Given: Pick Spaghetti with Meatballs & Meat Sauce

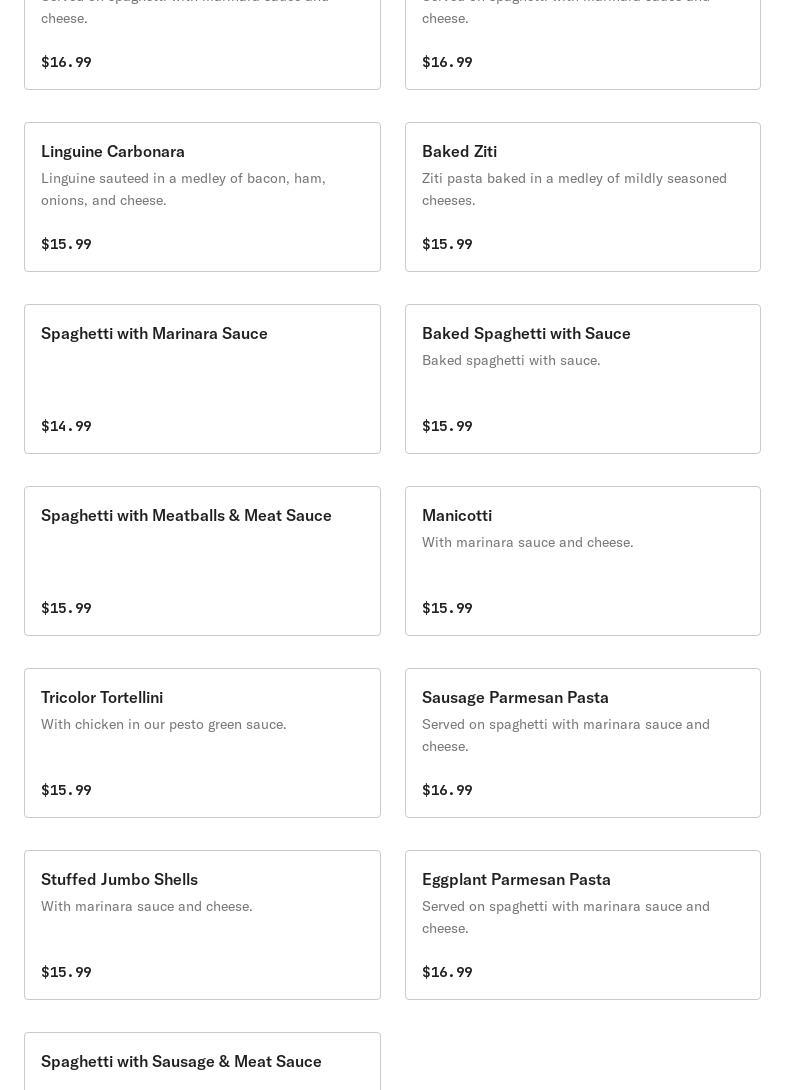Looking at the screenshot, I should coord(186,516).
